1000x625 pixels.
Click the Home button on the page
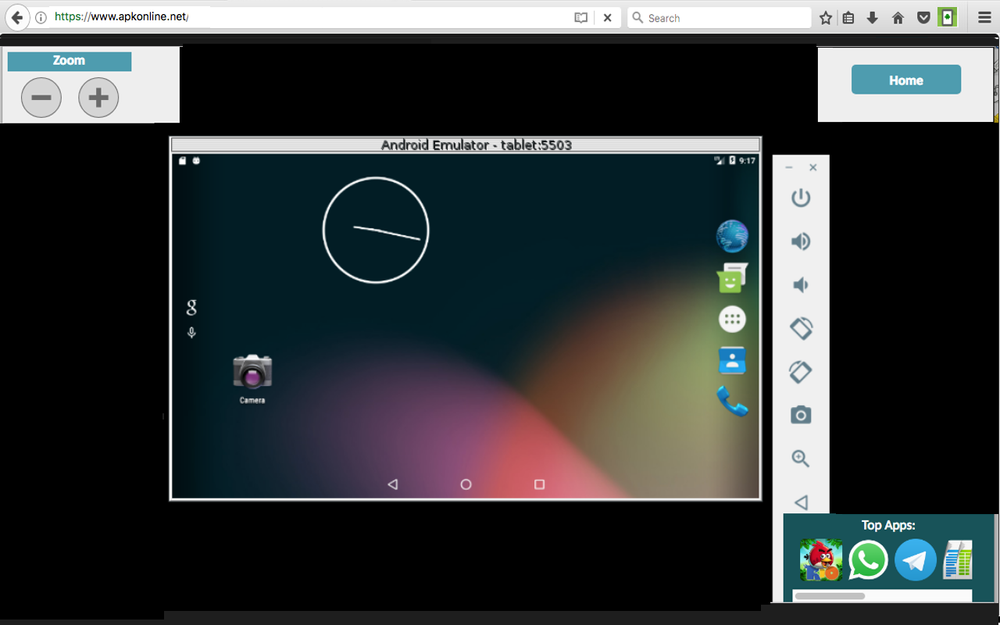pos(905,79)
